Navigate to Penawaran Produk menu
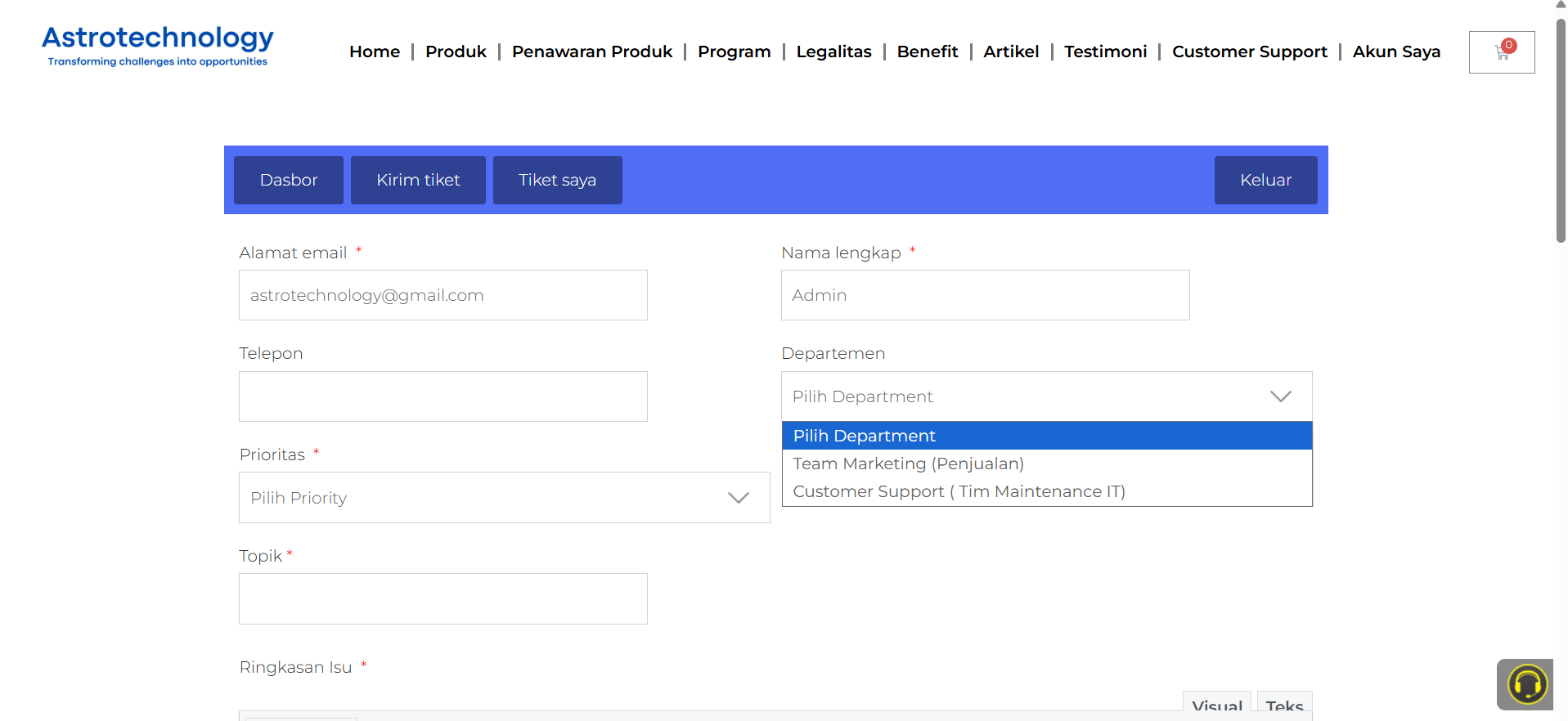 coord(591,51)
